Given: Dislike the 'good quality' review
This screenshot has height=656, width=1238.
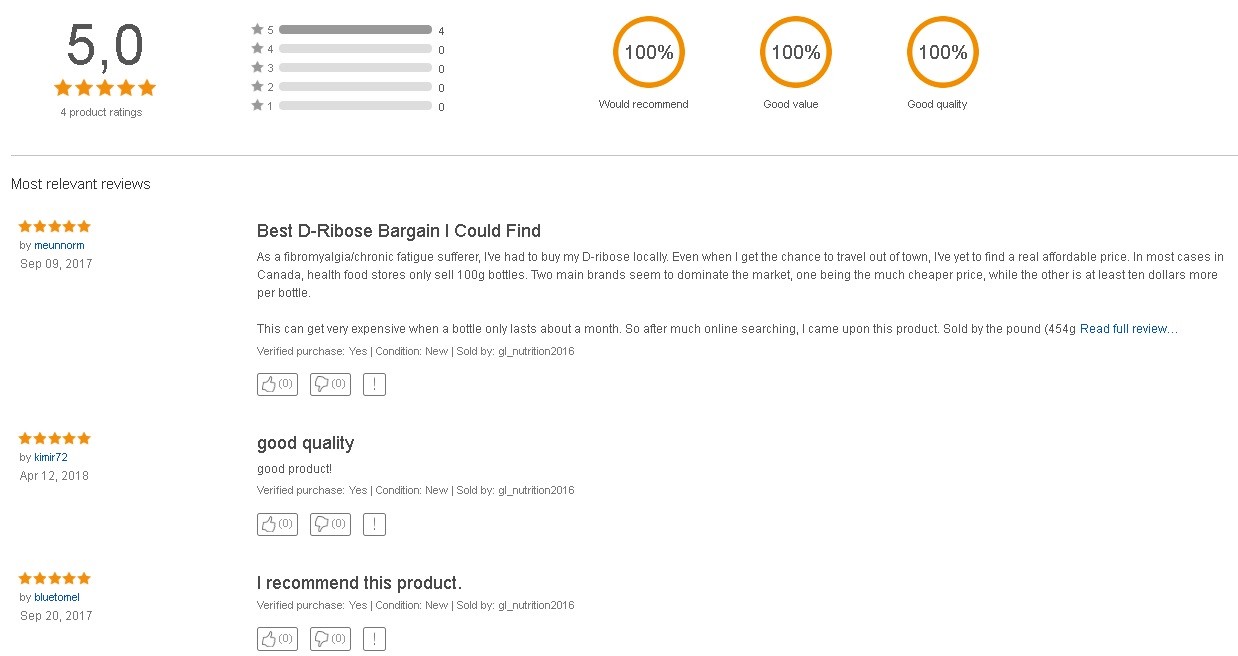Looking at the screenshot, I should click(330, 524).
